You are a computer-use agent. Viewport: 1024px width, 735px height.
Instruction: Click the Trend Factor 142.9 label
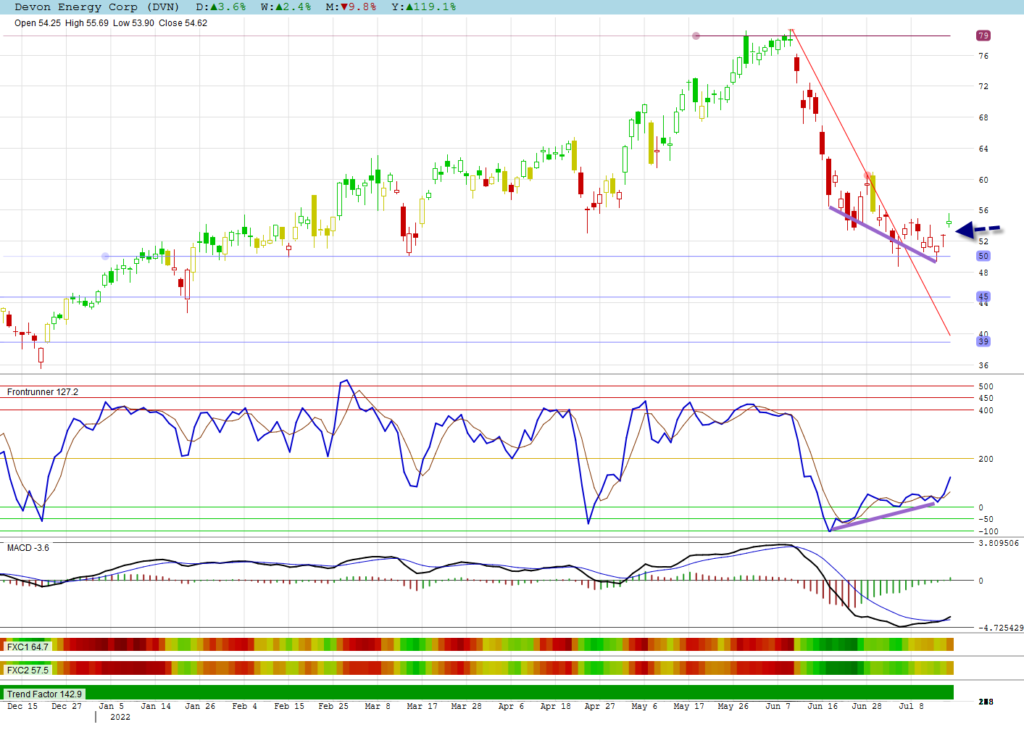tap(44, 694)
